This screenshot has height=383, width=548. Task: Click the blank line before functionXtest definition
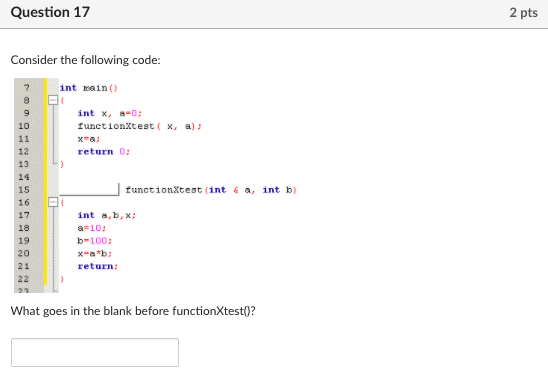pos(89,189)
